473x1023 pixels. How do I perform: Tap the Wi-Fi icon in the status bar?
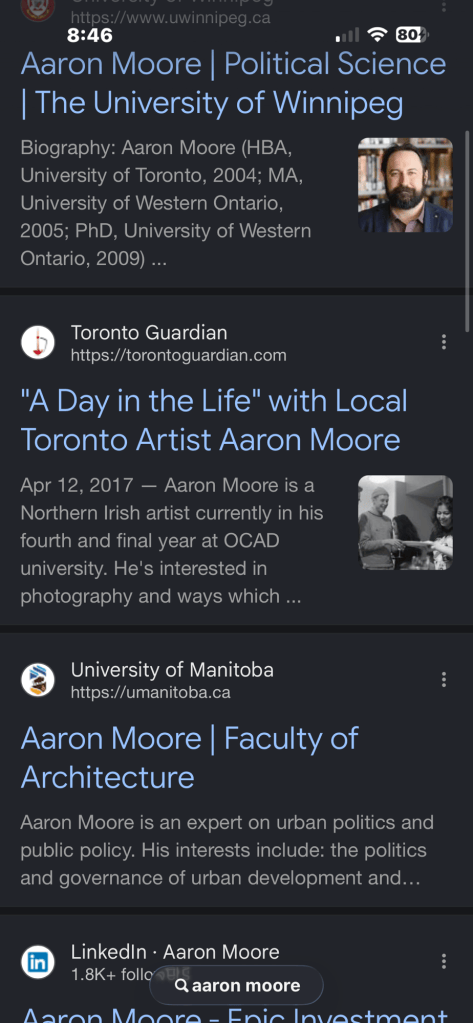[377, 35]
